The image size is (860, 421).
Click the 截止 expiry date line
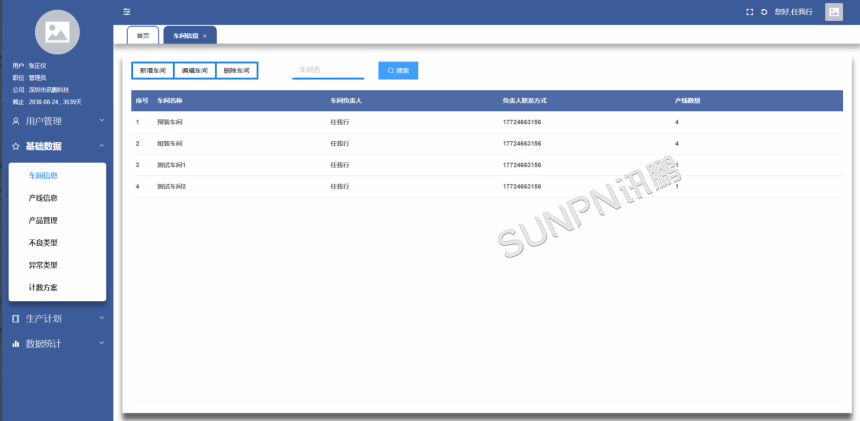(47, 102)
